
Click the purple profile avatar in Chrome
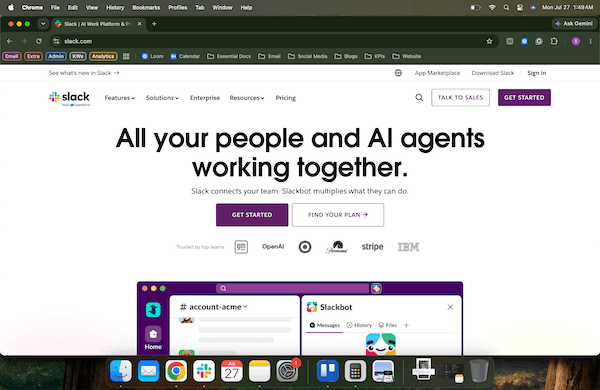pyautogui.click(x=576, y=41)
